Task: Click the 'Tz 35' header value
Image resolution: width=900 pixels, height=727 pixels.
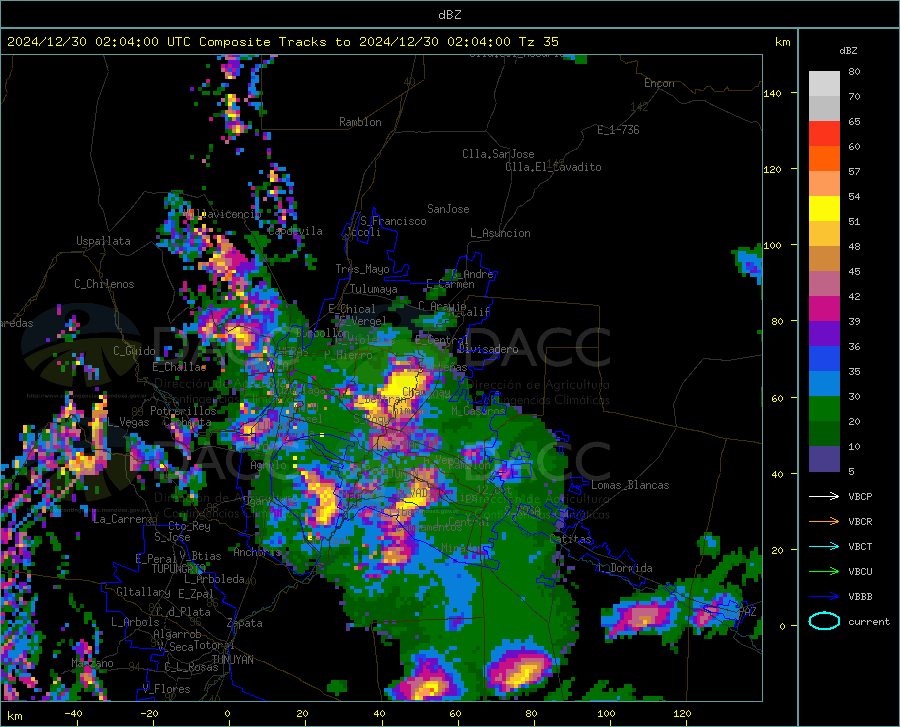Action: 538,42
